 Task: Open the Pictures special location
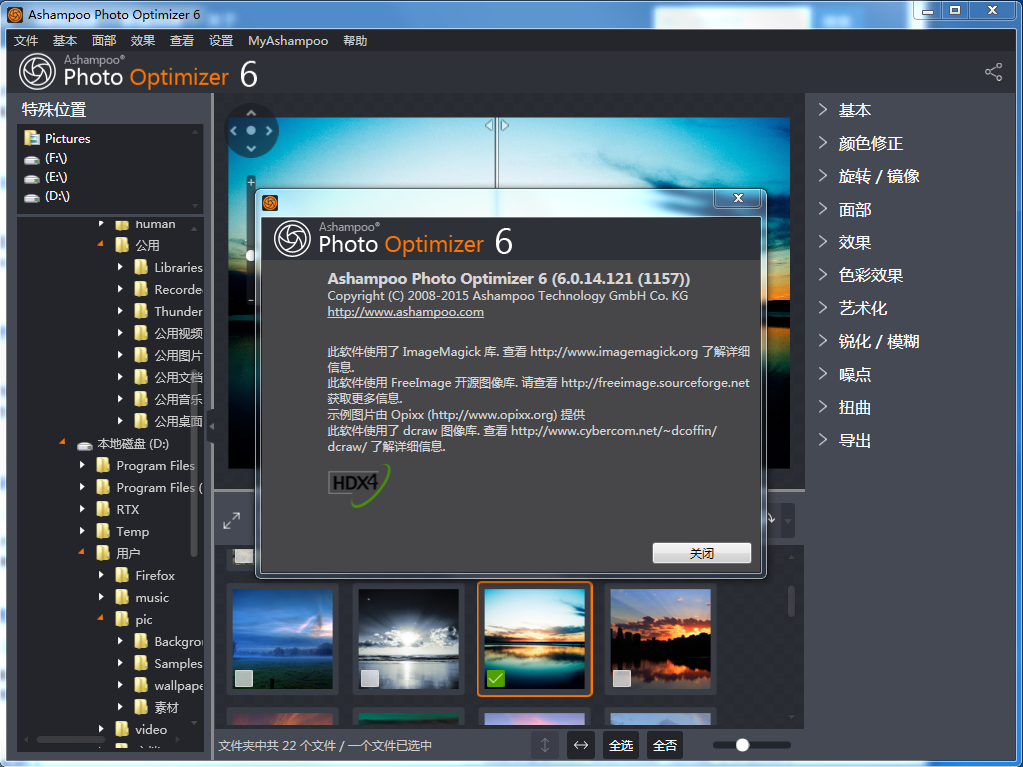point(67,139)
